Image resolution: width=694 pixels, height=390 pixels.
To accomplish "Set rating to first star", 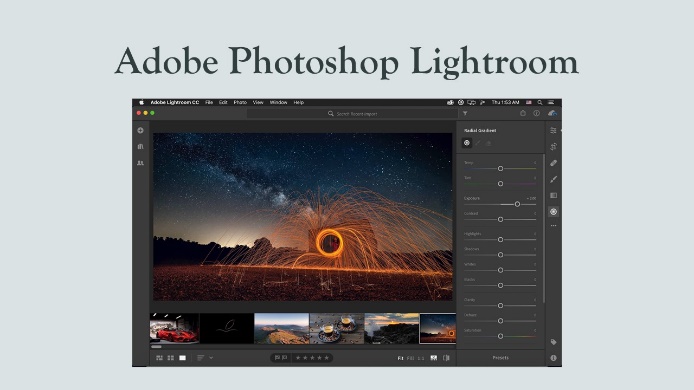I will click(x=298, y=358).
